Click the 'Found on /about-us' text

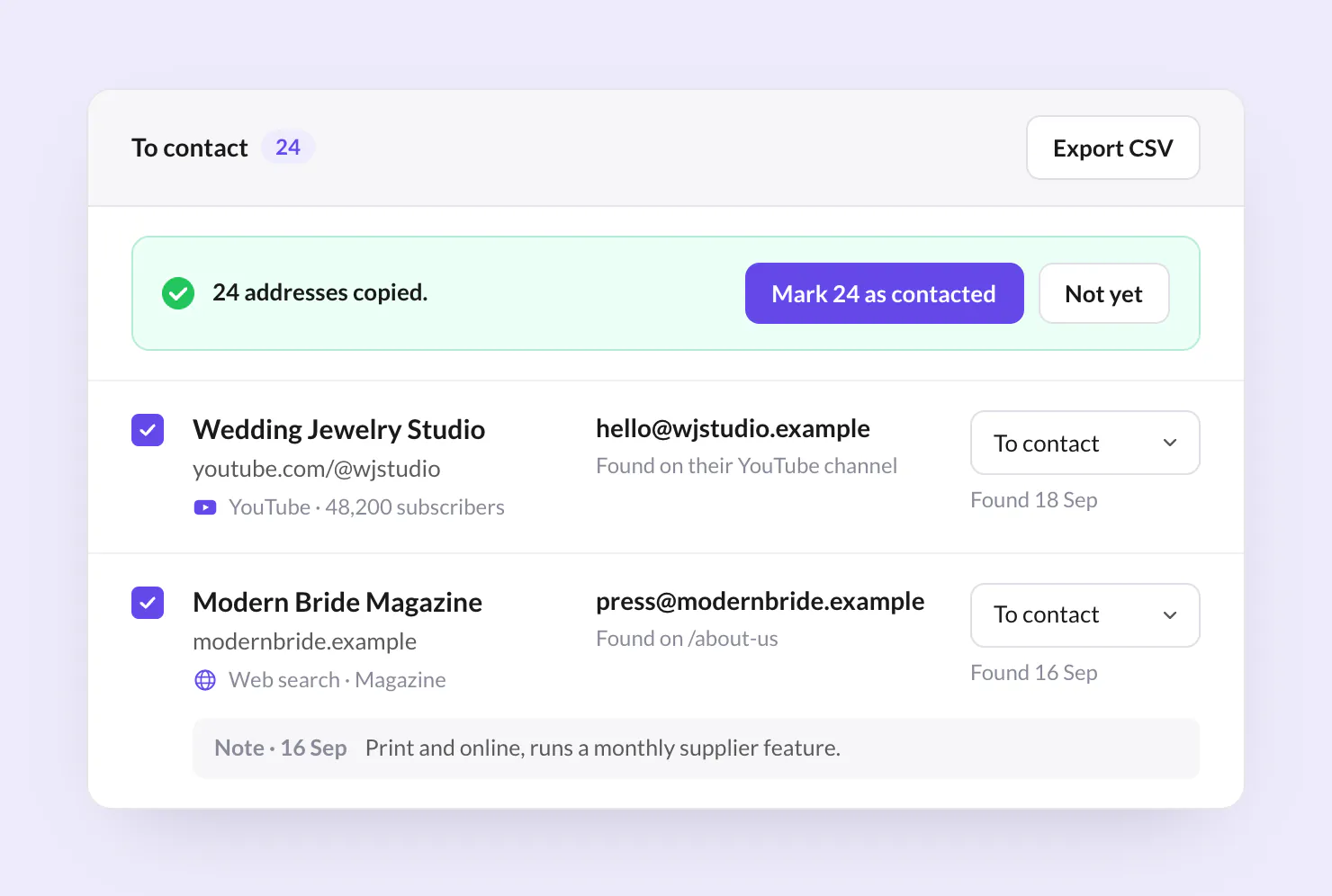pyautogui.click(x=688, y=639)
